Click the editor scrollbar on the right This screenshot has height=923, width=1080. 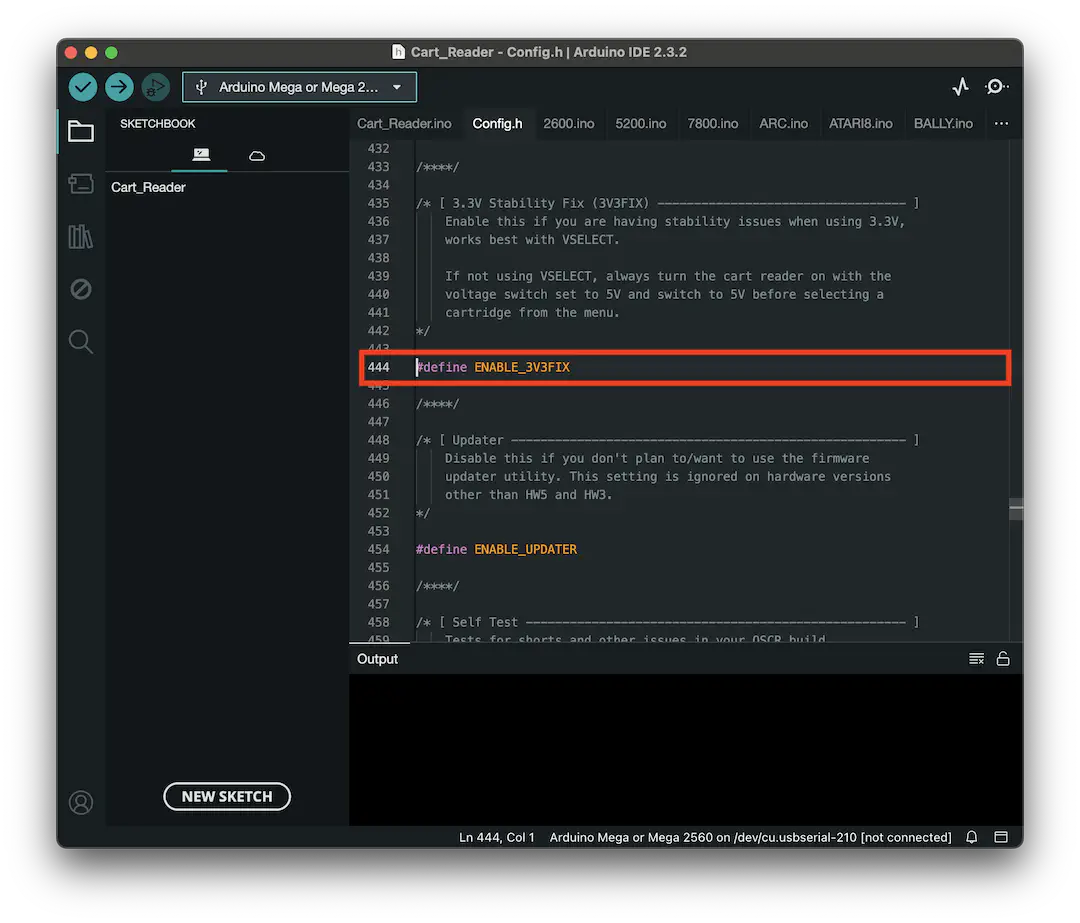point(1016,508)
